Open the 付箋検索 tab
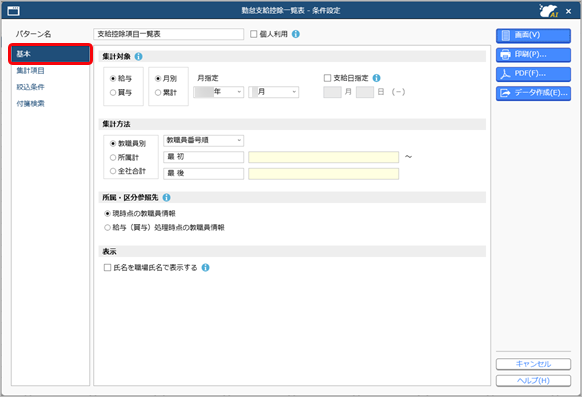Screen dimensions: 582x397 coord(30,104)
